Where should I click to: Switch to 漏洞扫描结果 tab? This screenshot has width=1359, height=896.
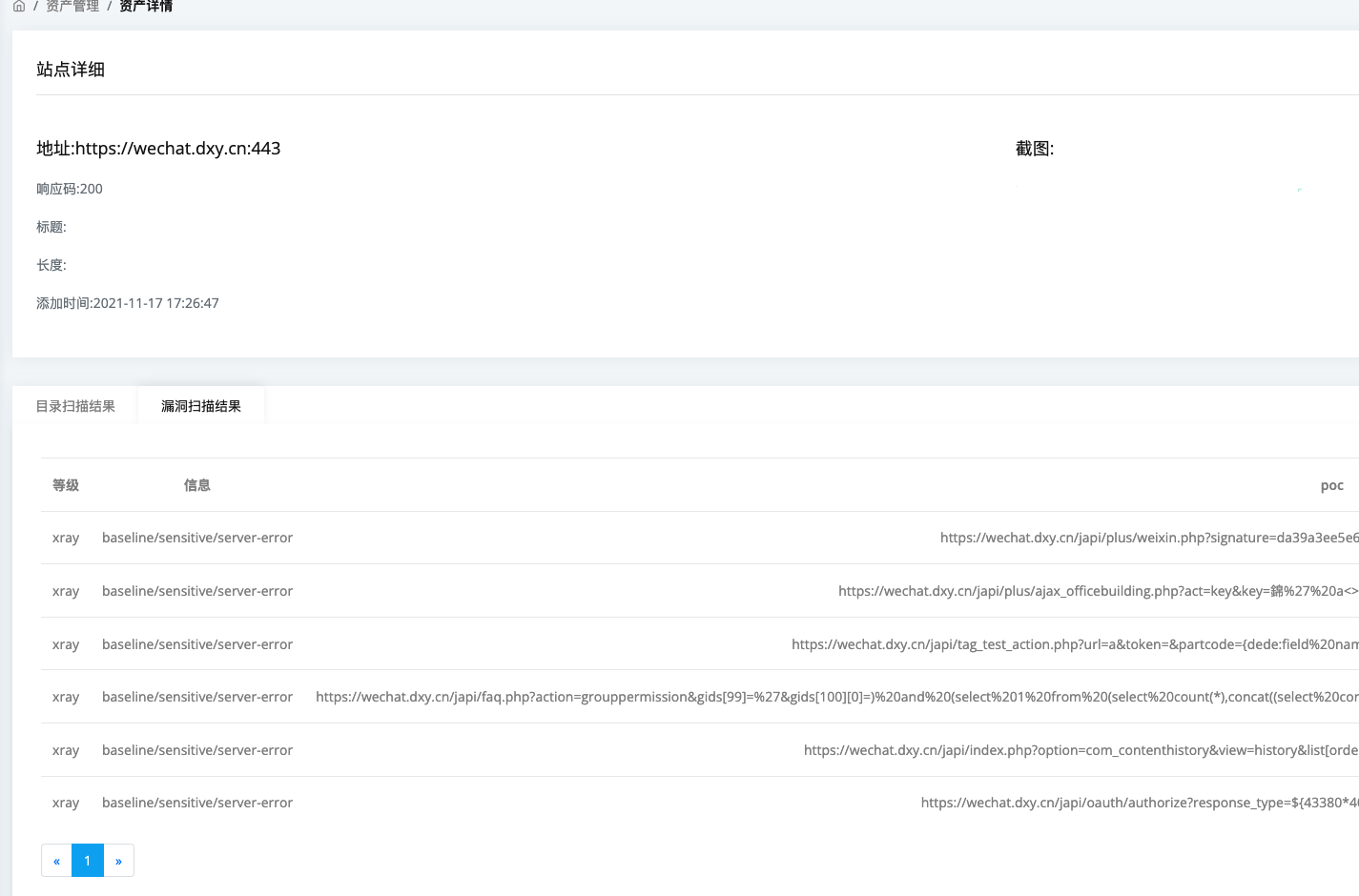tap(201, 406)
